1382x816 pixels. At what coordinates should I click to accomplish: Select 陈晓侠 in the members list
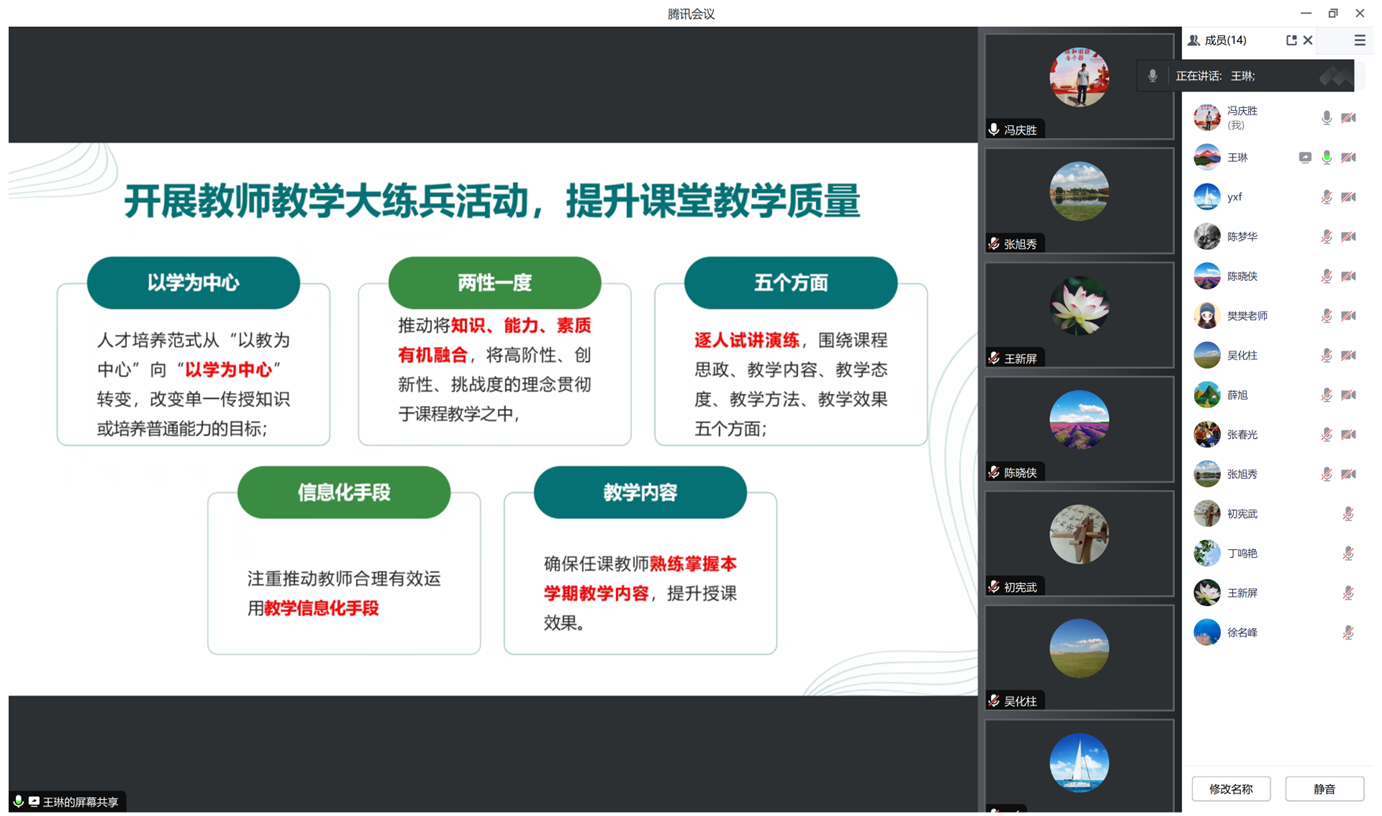(1242, 276)
